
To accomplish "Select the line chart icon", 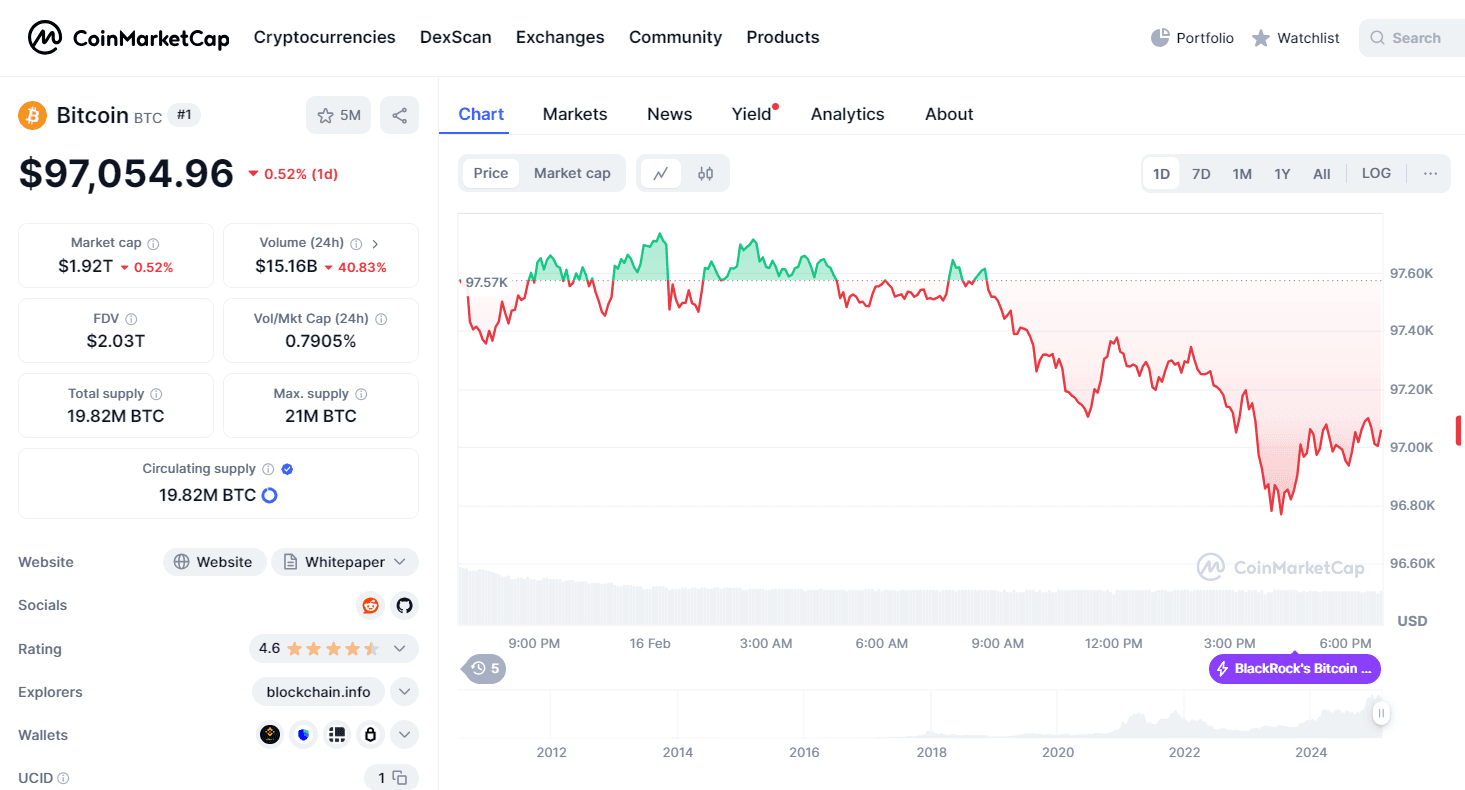I will [x=661, y=173].
